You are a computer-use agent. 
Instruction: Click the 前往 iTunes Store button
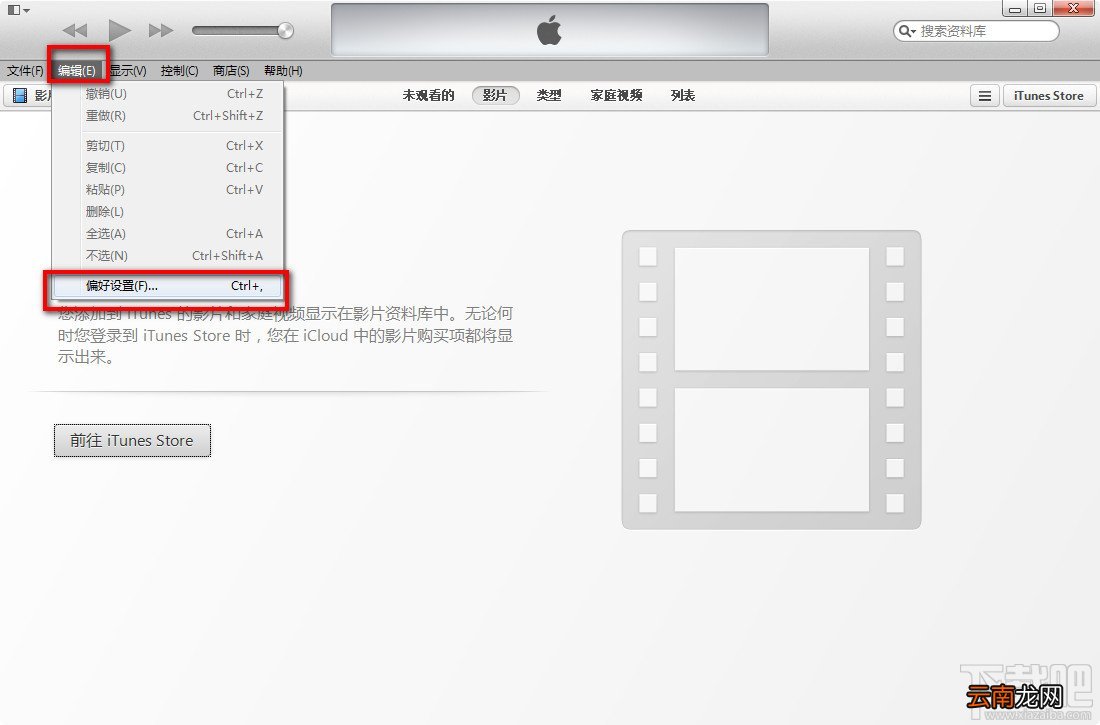(x=133, y=441)
